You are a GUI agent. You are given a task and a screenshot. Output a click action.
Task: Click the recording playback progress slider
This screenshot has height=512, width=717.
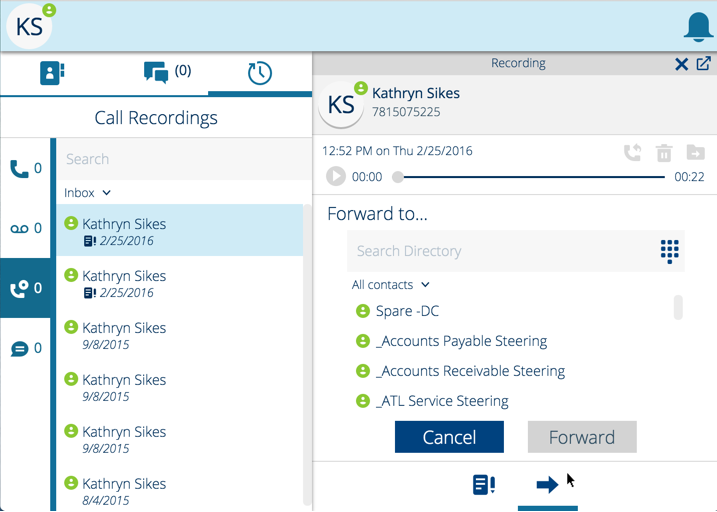click(x=530, y=177)
